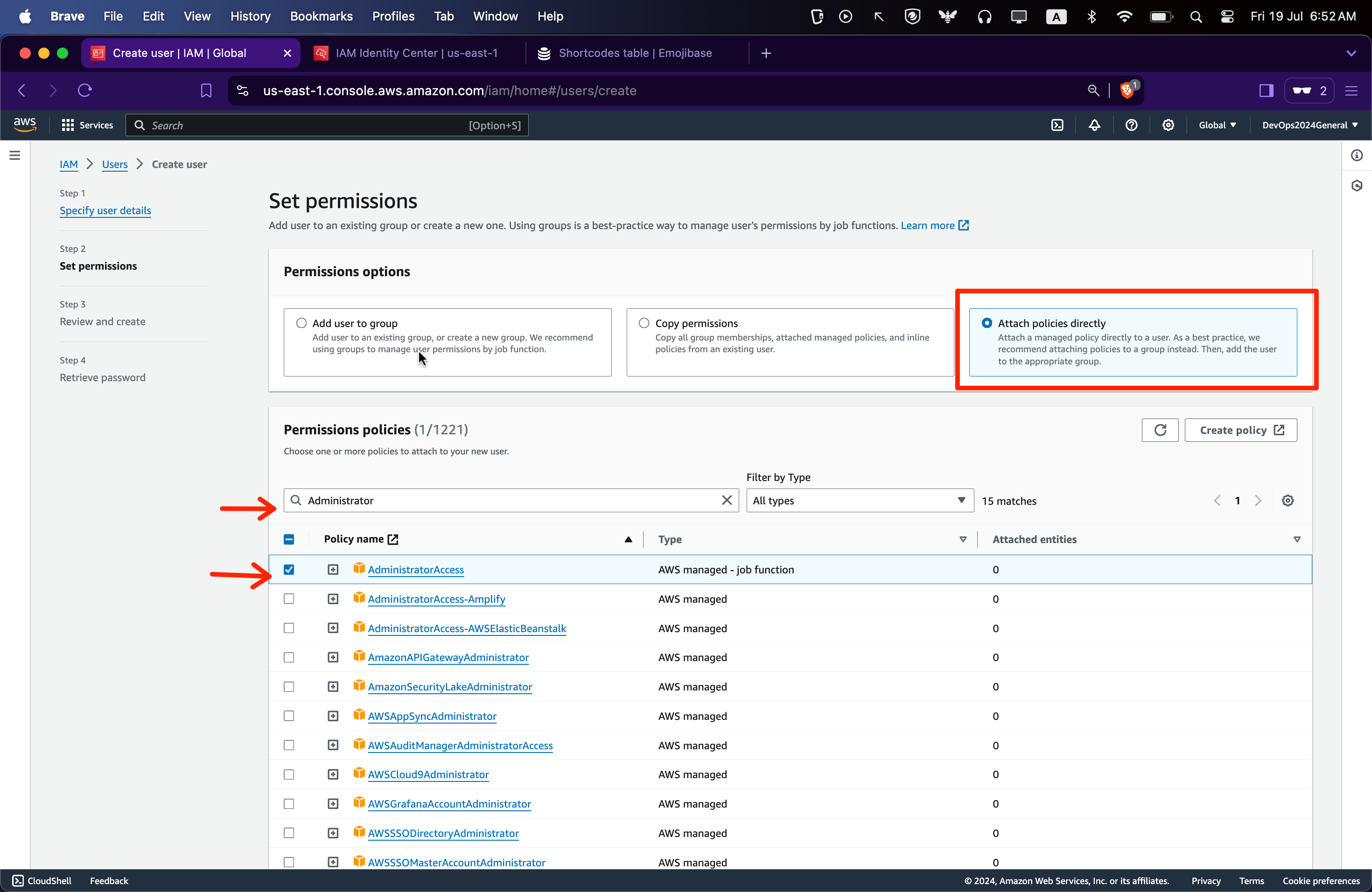Open AWS CloudShell icon in top navigation
Screen dimensions: 1372x892
coord(1057,125)
